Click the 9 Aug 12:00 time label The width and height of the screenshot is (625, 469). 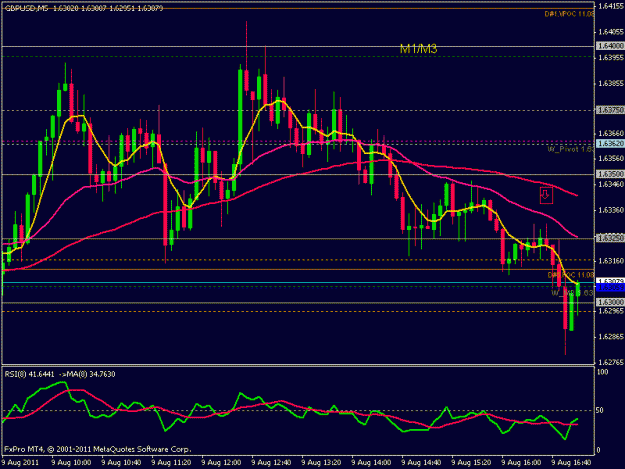click(221, 463)
